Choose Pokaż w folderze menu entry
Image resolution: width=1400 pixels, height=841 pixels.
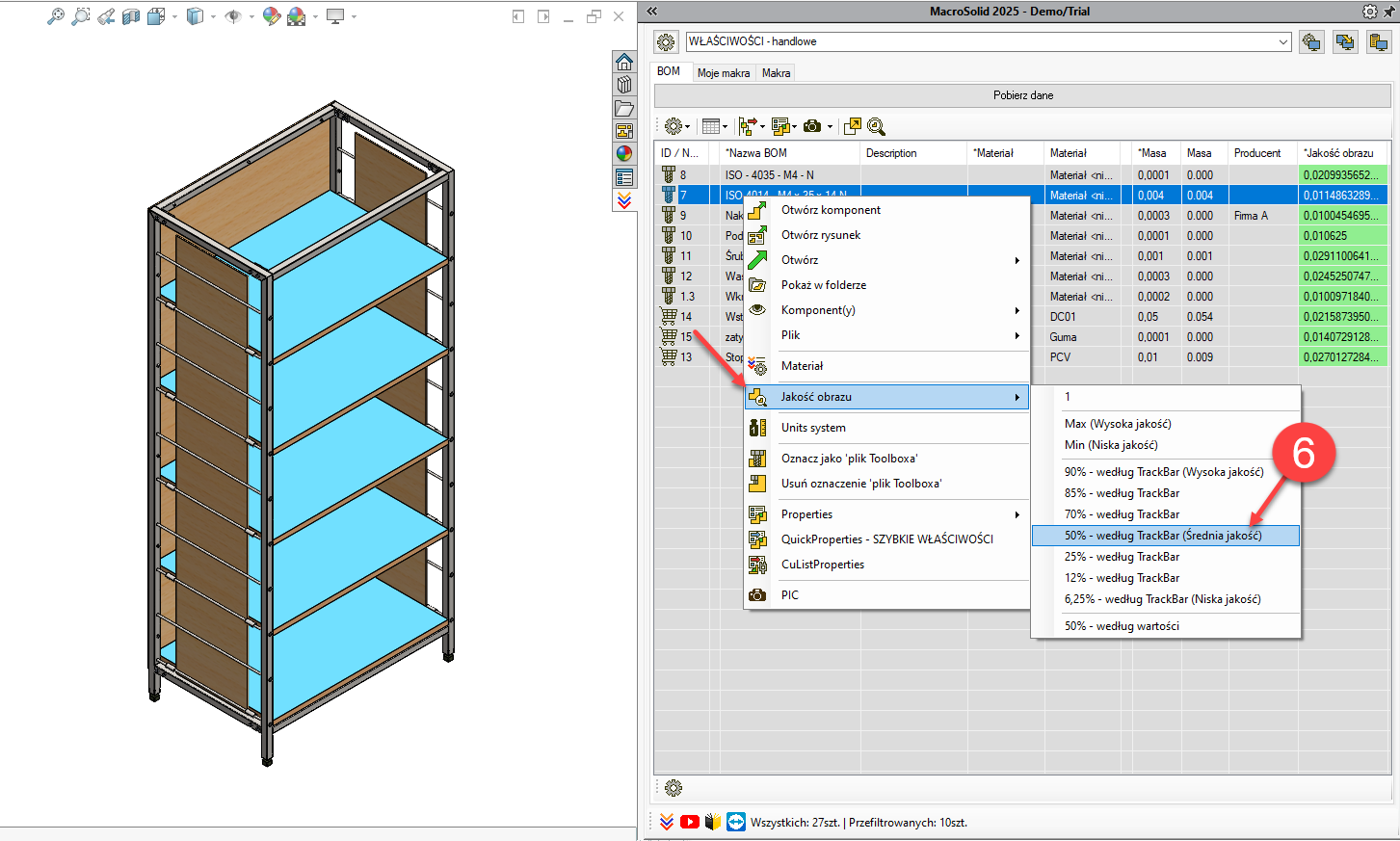coord(887,285)
